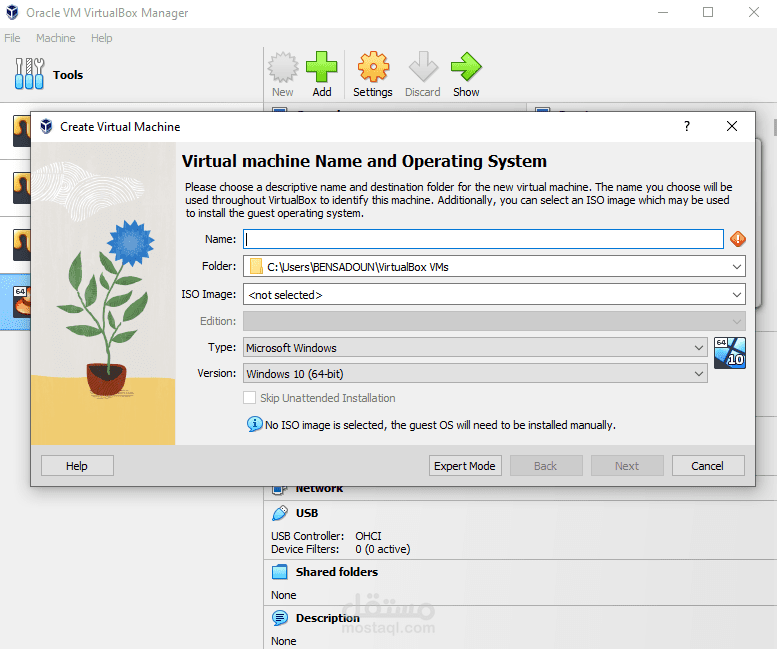Image resolution: width=777 pixels, height=649 pixels.
Task: Click the green Show arrow icon
Action: click(x=466, y=67)
